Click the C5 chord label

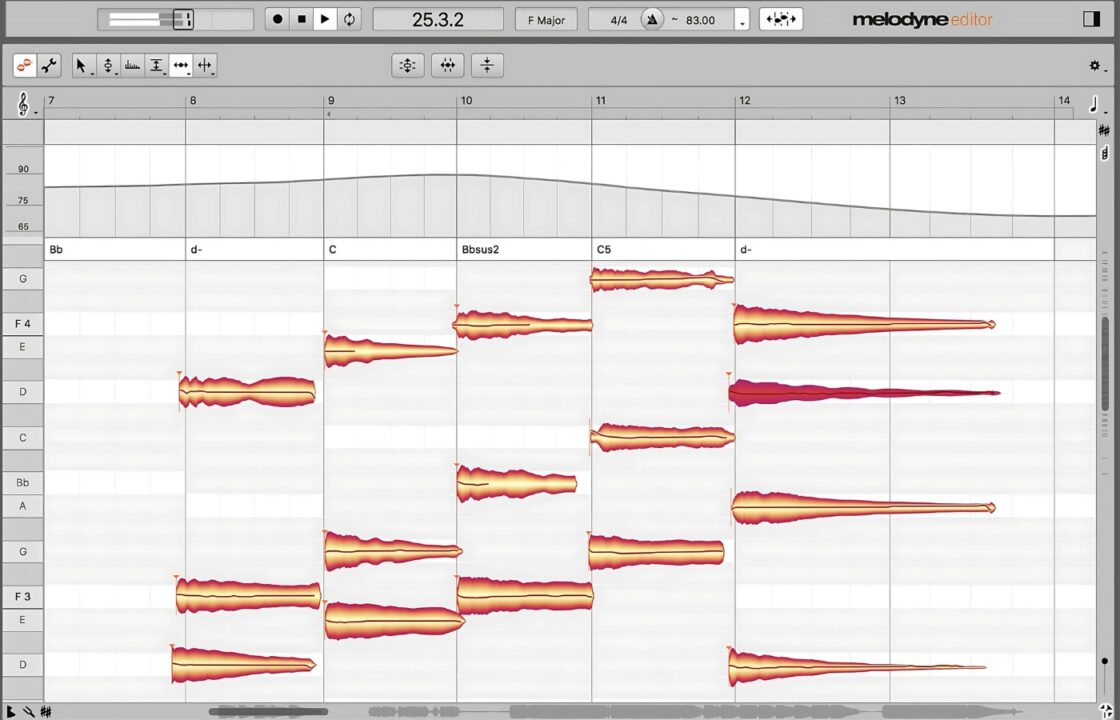pyautogui.click(x=604, y=249)
